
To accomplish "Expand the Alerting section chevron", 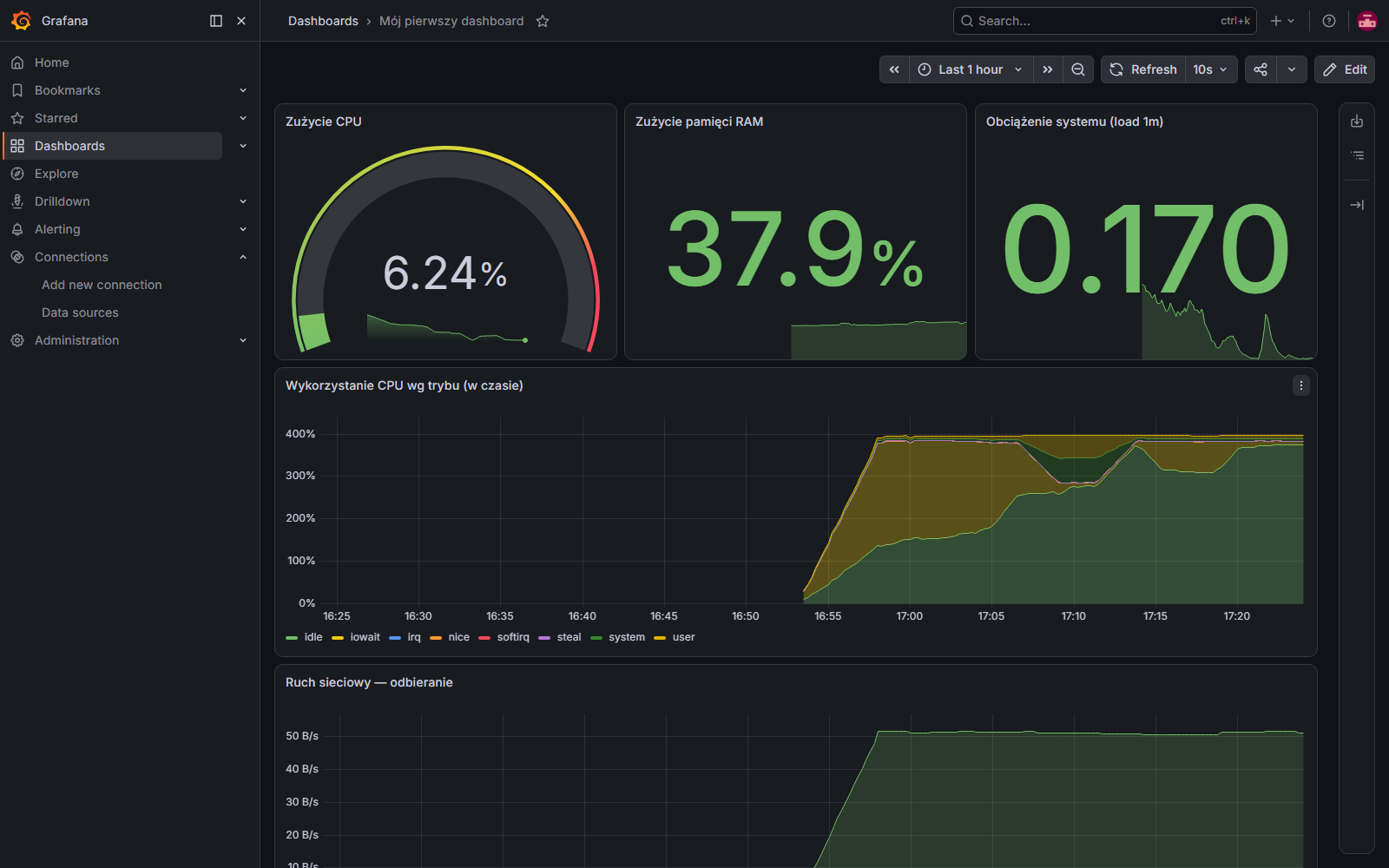I will pos(243,229).
